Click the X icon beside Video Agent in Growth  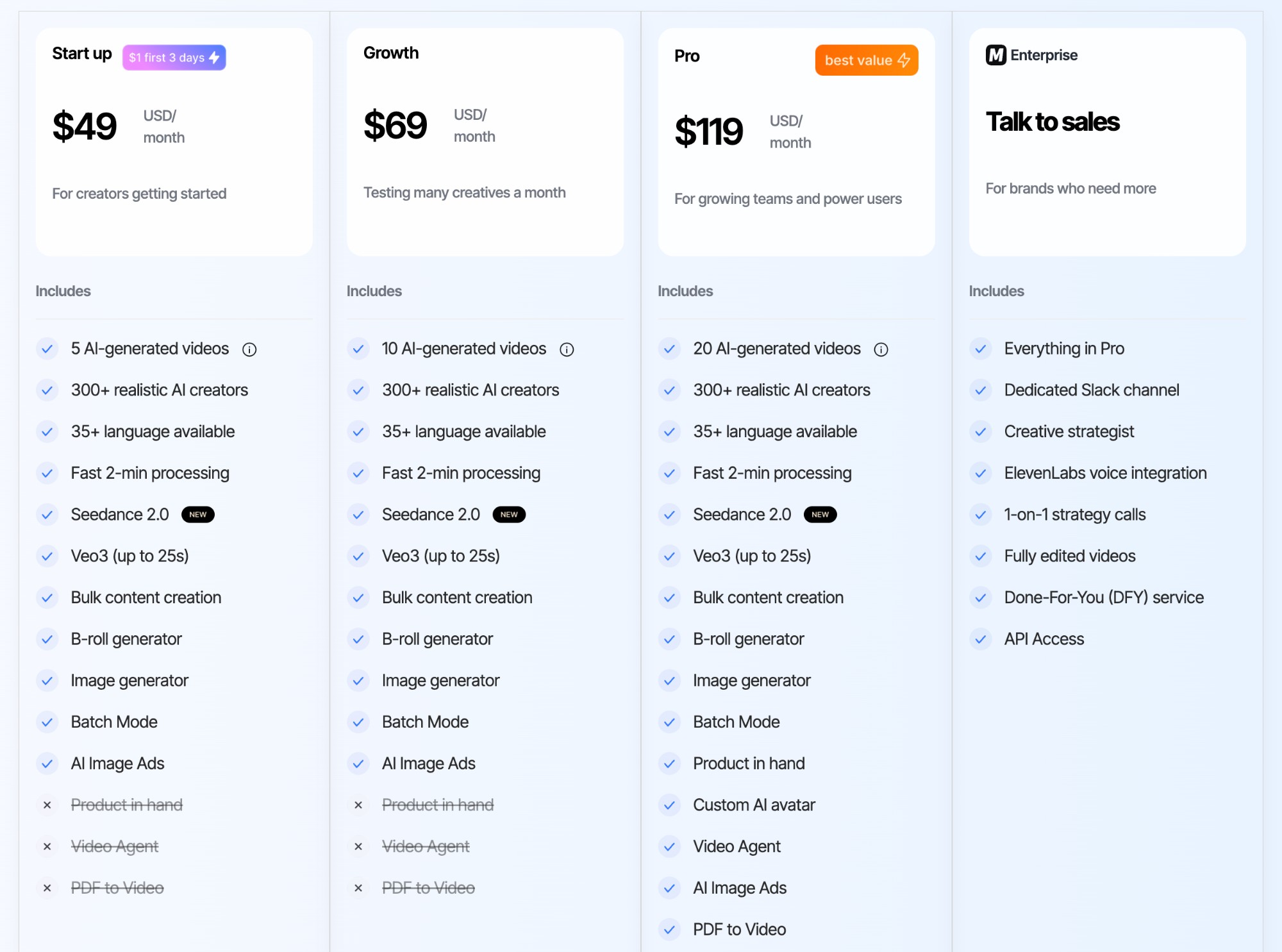click(x=358, y=846)
